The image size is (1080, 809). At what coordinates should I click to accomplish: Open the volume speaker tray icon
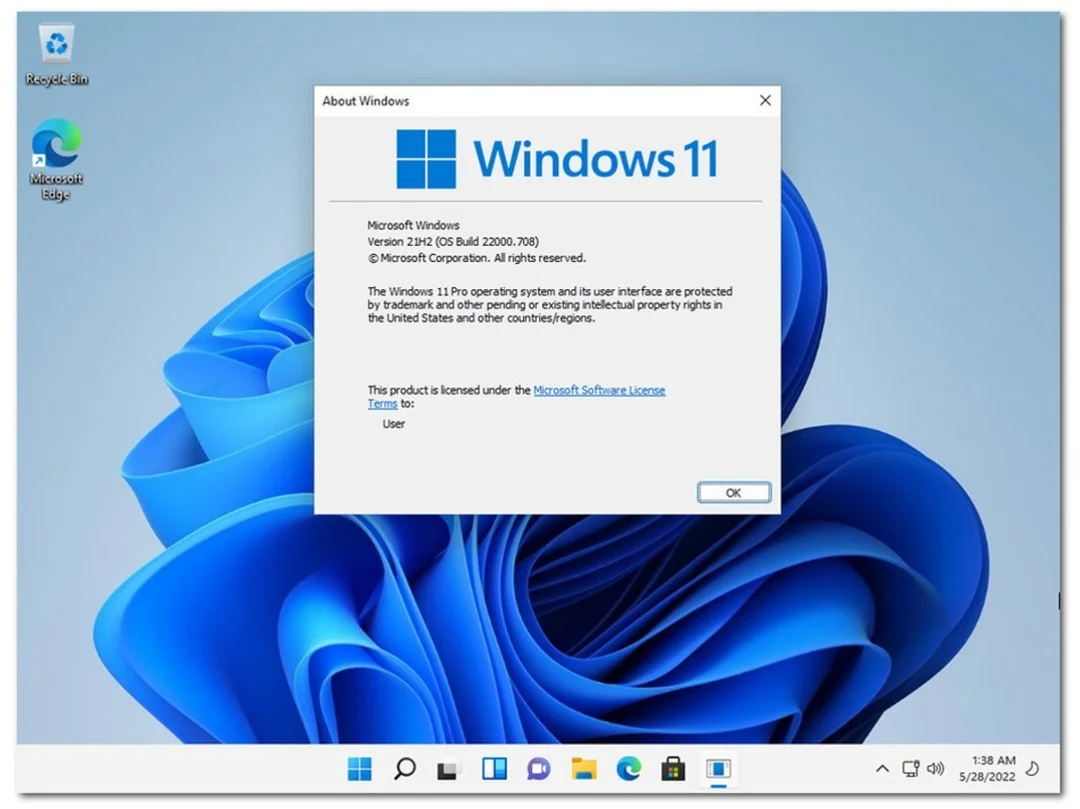[935, 768]
